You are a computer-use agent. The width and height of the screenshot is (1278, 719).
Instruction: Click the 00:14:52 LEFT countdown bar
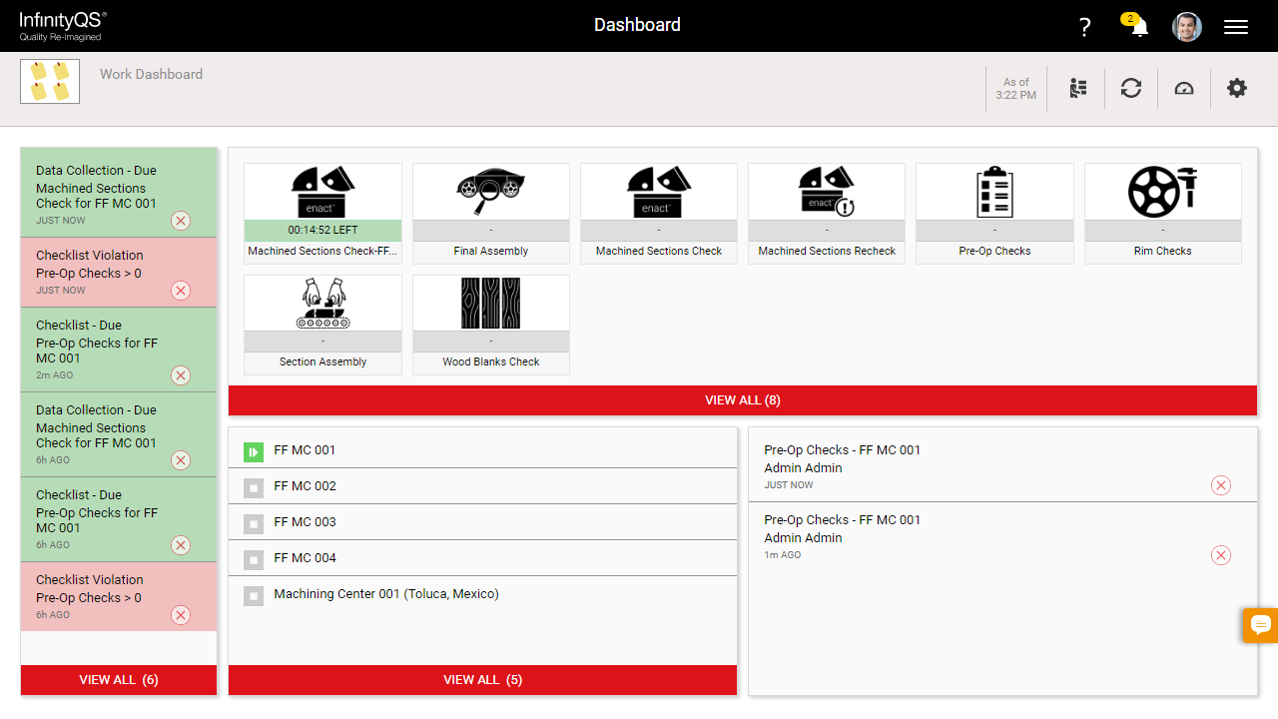pyautogui.click(x=323, y=230)
